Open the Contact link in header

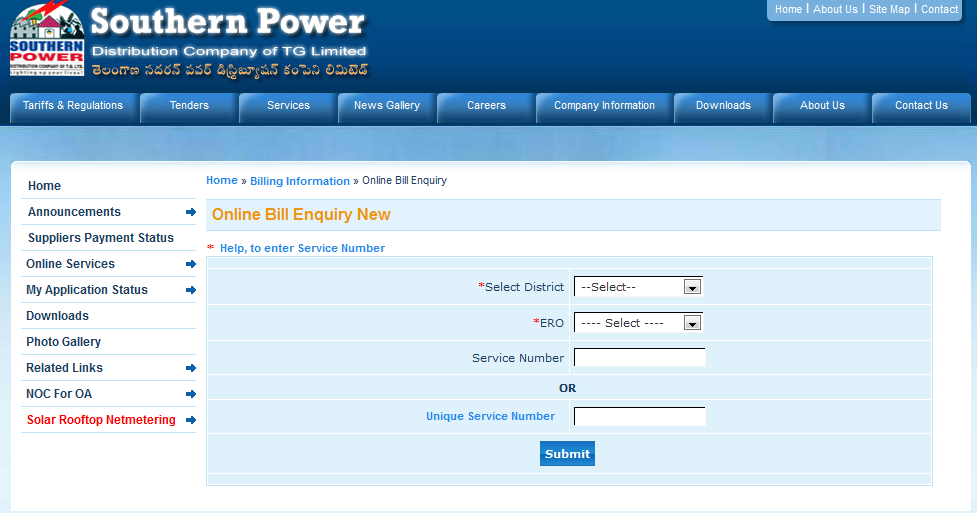point(939,9)
